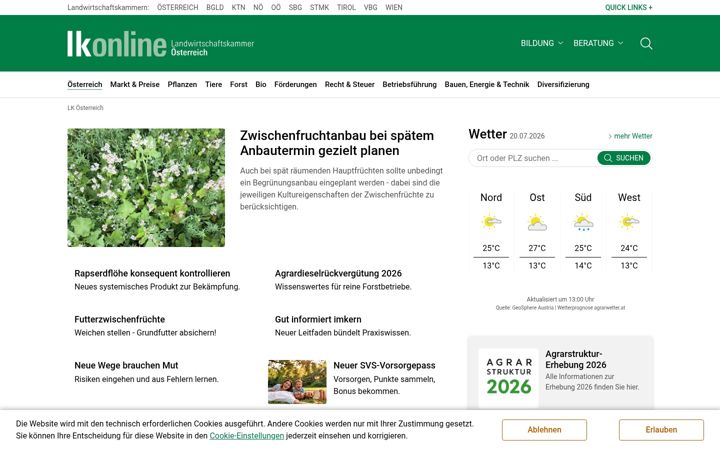Click the SVS-Vorsorgepass family photo
This screenshot has height=450, width=720.
297,382
